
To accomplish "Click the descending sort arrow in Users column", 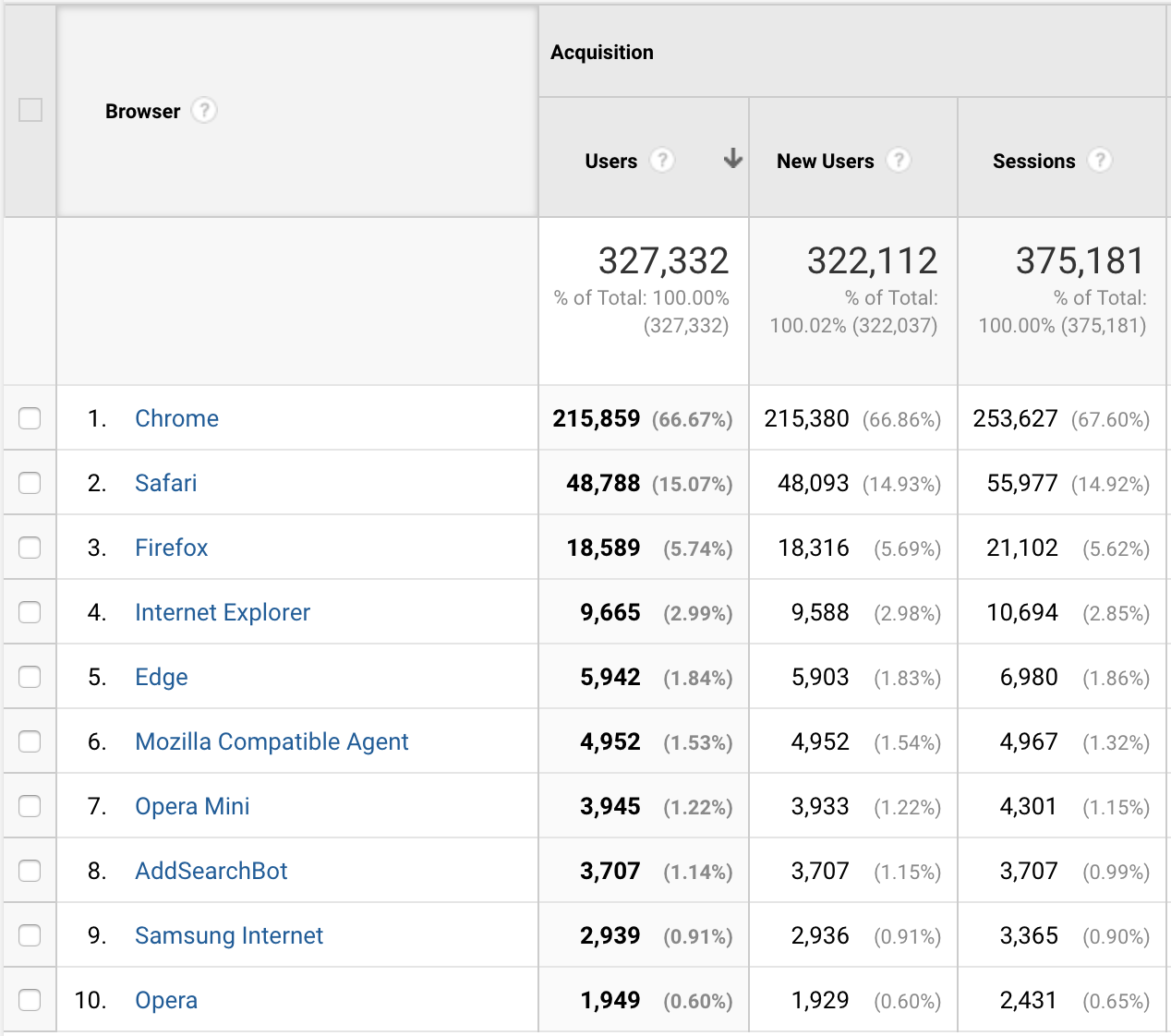I will point(732,159).
